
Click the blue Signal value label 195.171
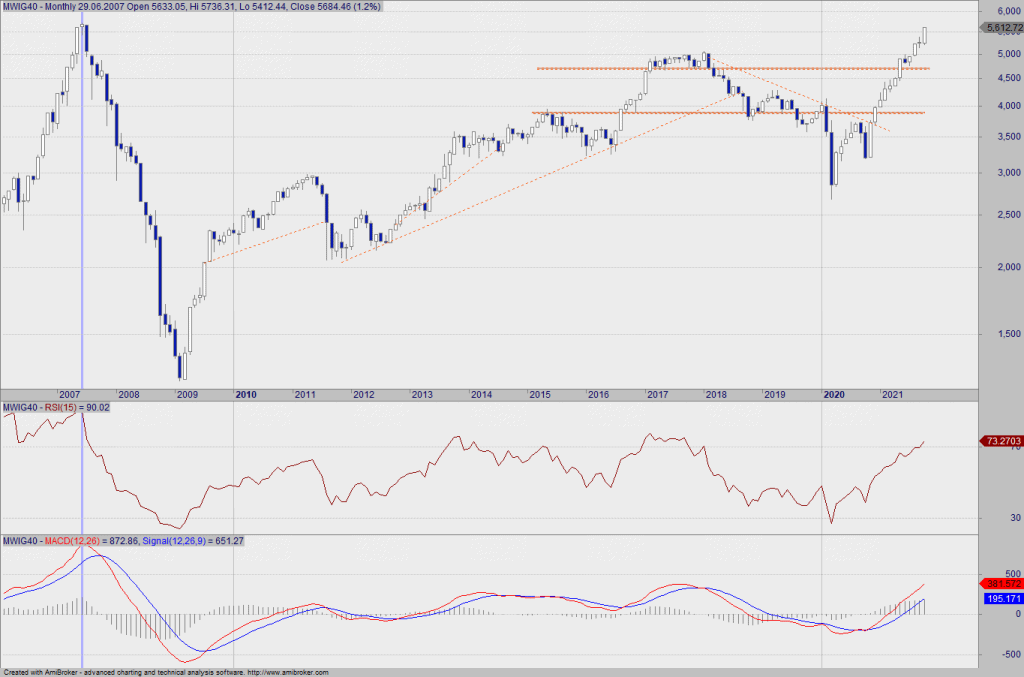(x=1000, y=598)
